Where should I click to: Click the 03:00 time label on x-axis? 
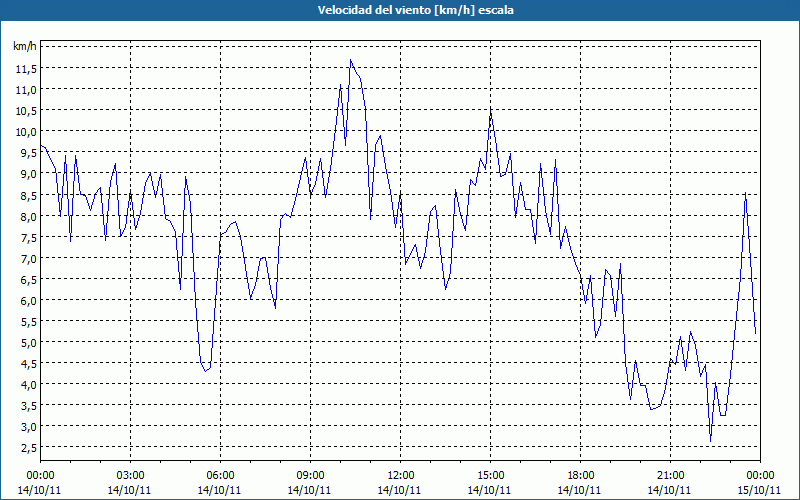[131, 476]
